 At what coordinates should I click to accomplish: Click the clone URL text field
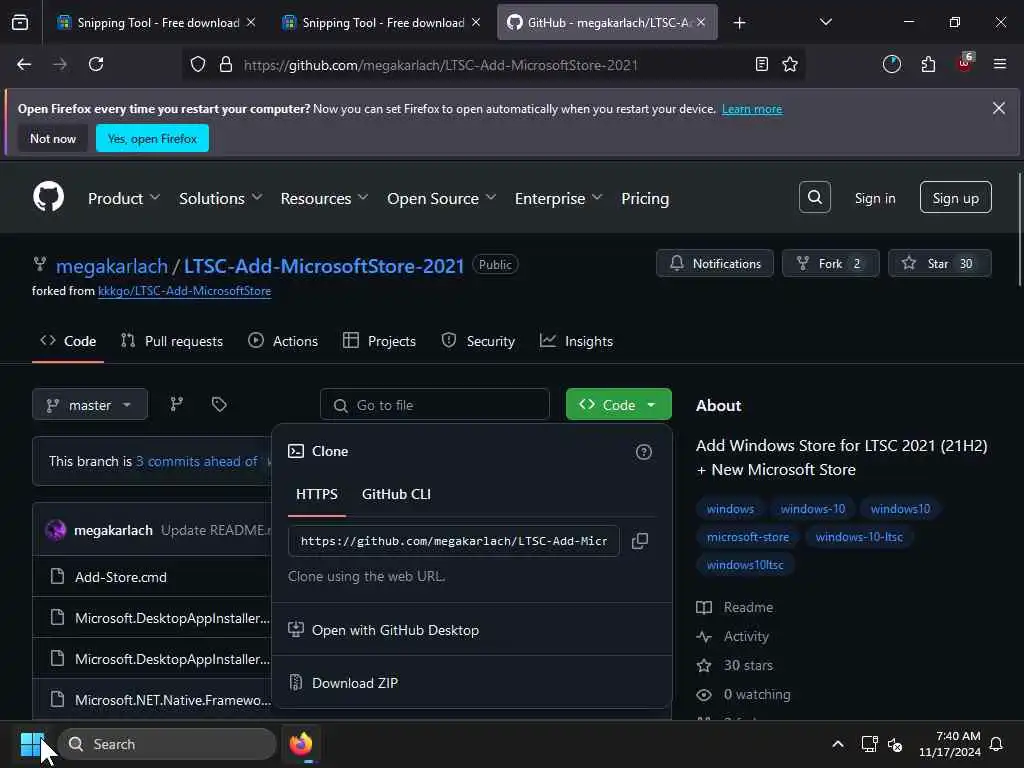(453, 541)
